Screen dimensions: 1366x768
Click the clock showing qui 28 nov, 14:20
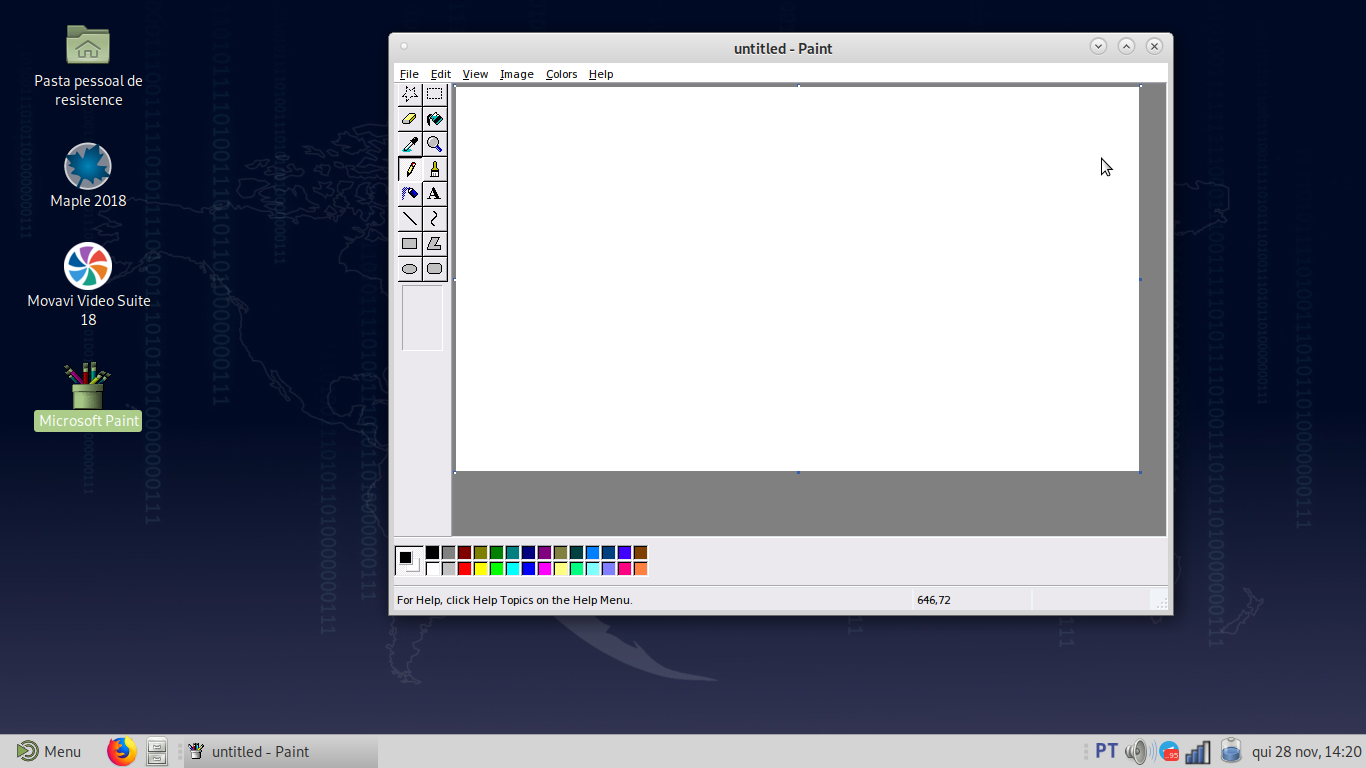point(1307,751)
